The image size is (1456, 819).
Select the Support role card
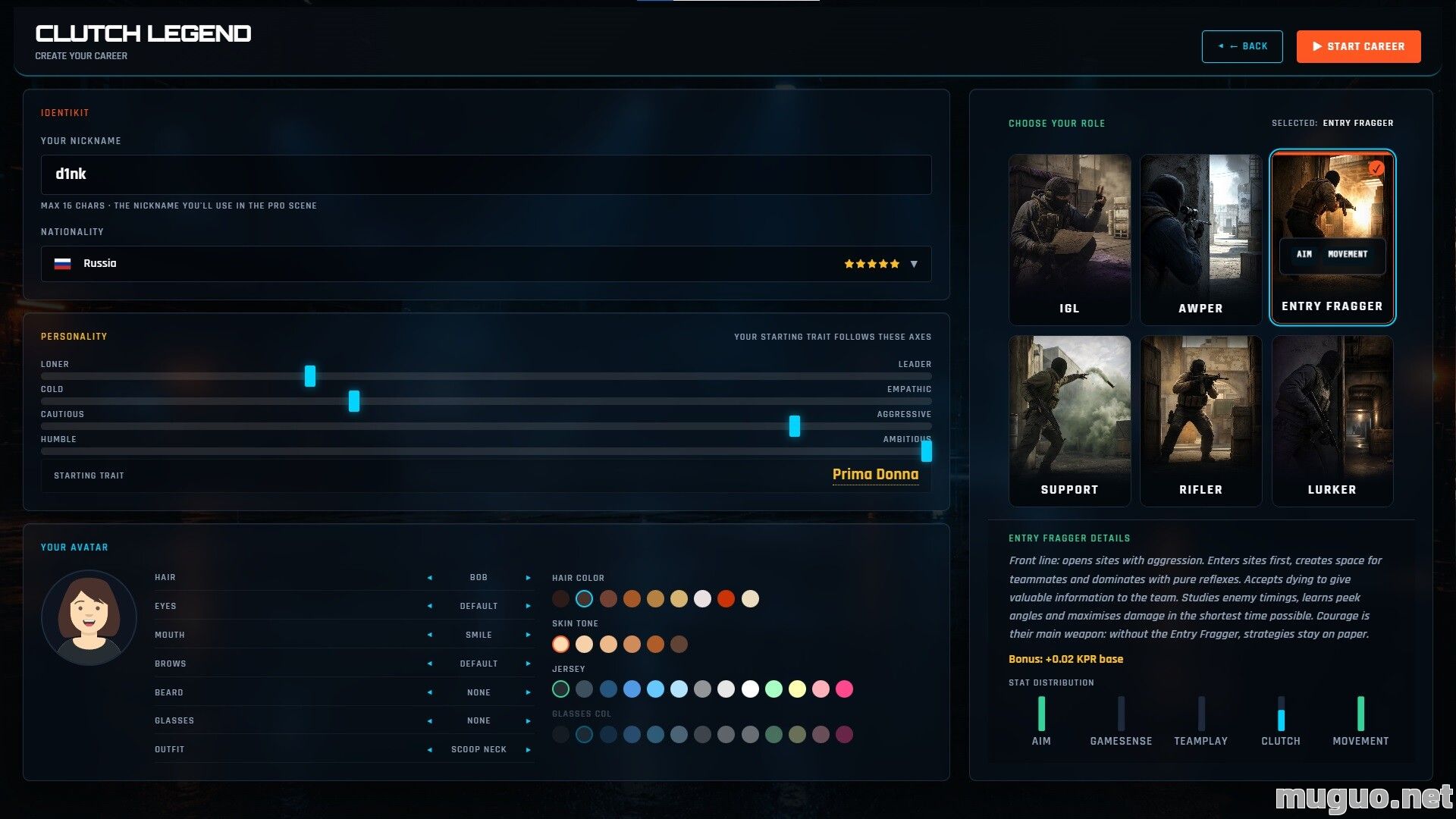tap(1069, 421)
